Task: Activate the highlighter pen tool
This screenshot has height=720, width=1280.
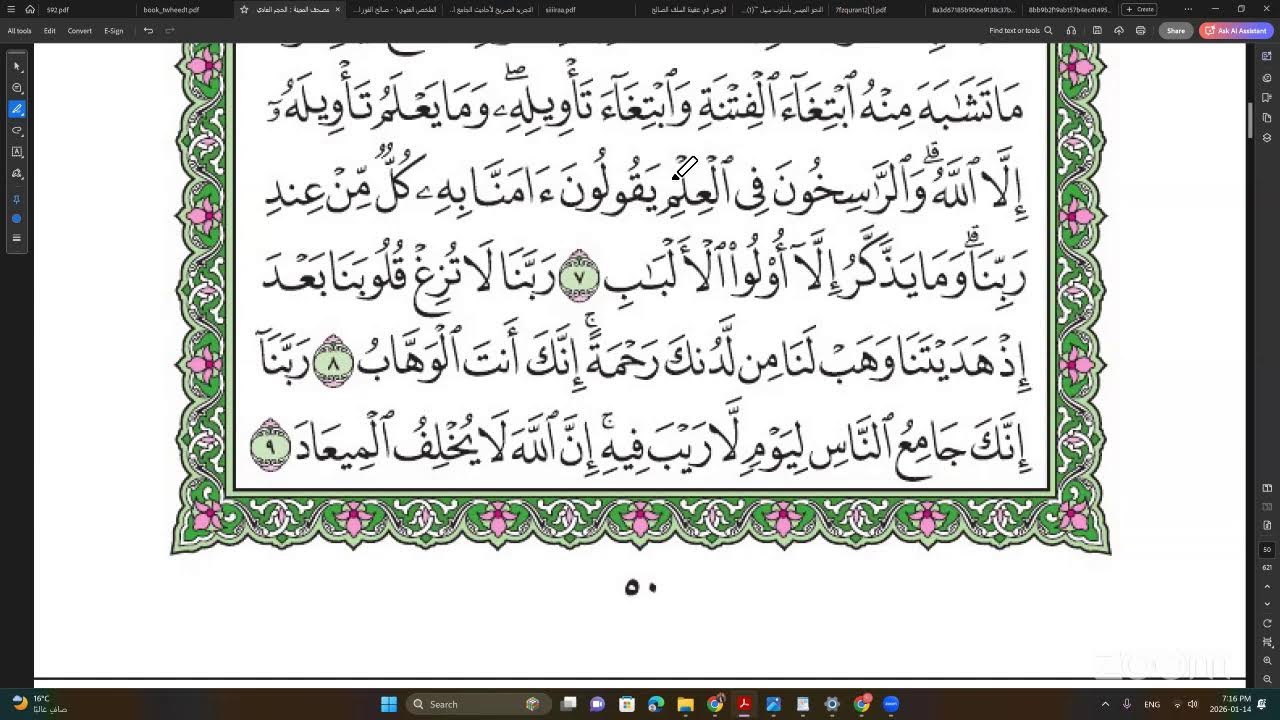Action: click(17, 109)
